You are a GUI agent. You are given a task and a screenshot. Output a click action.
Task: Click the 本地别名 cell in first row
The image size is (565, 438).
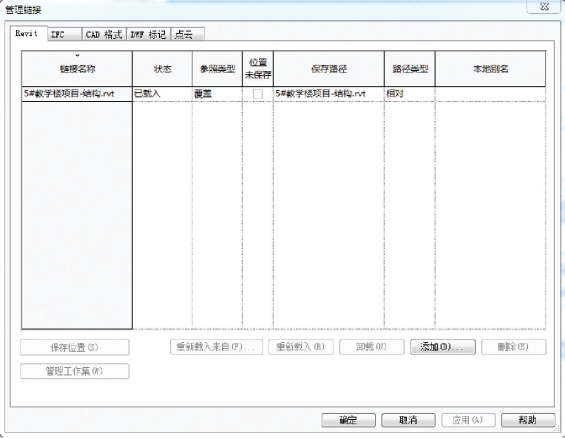490,94
